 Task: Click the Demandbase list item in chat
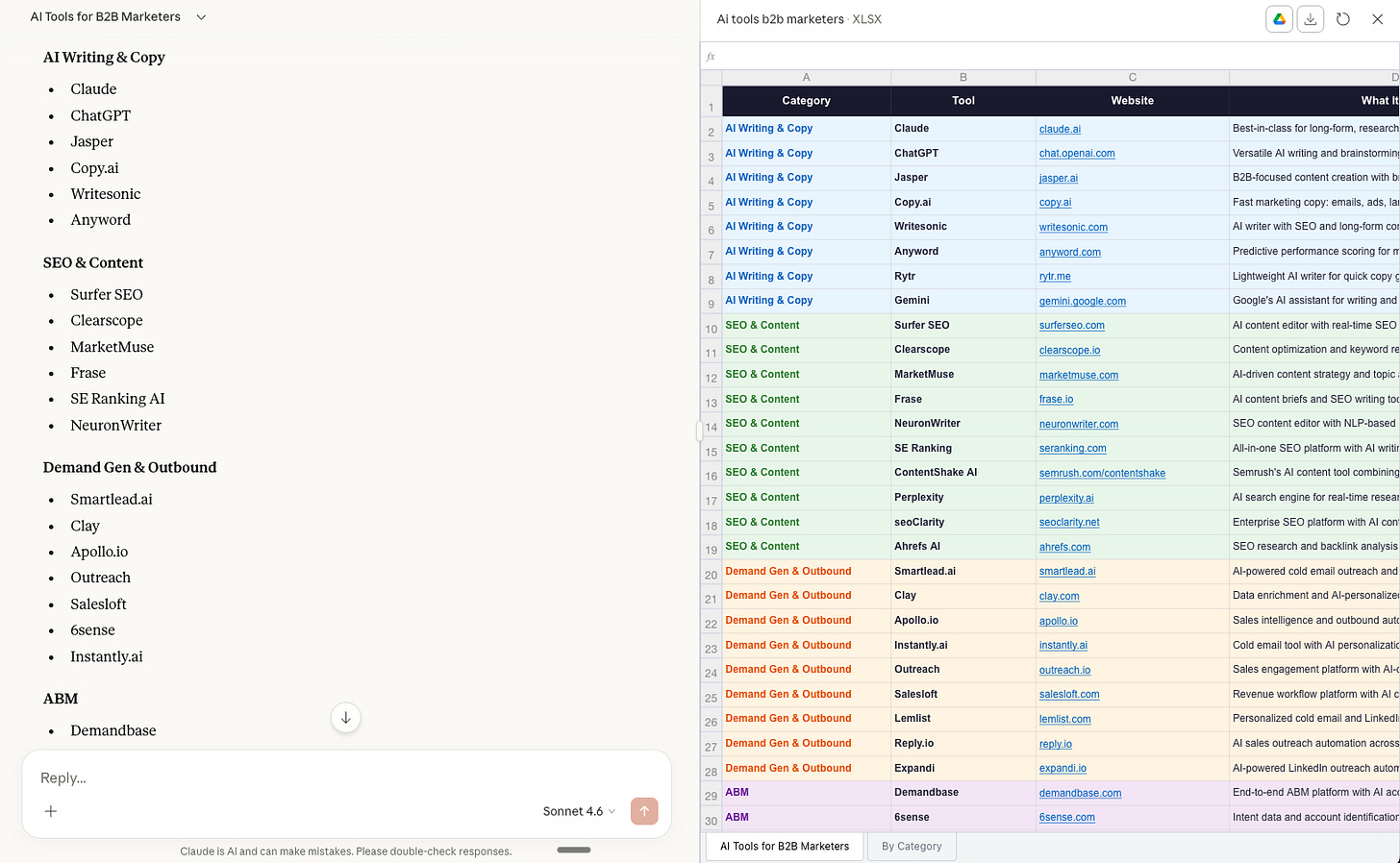click(x=113, y=731)
